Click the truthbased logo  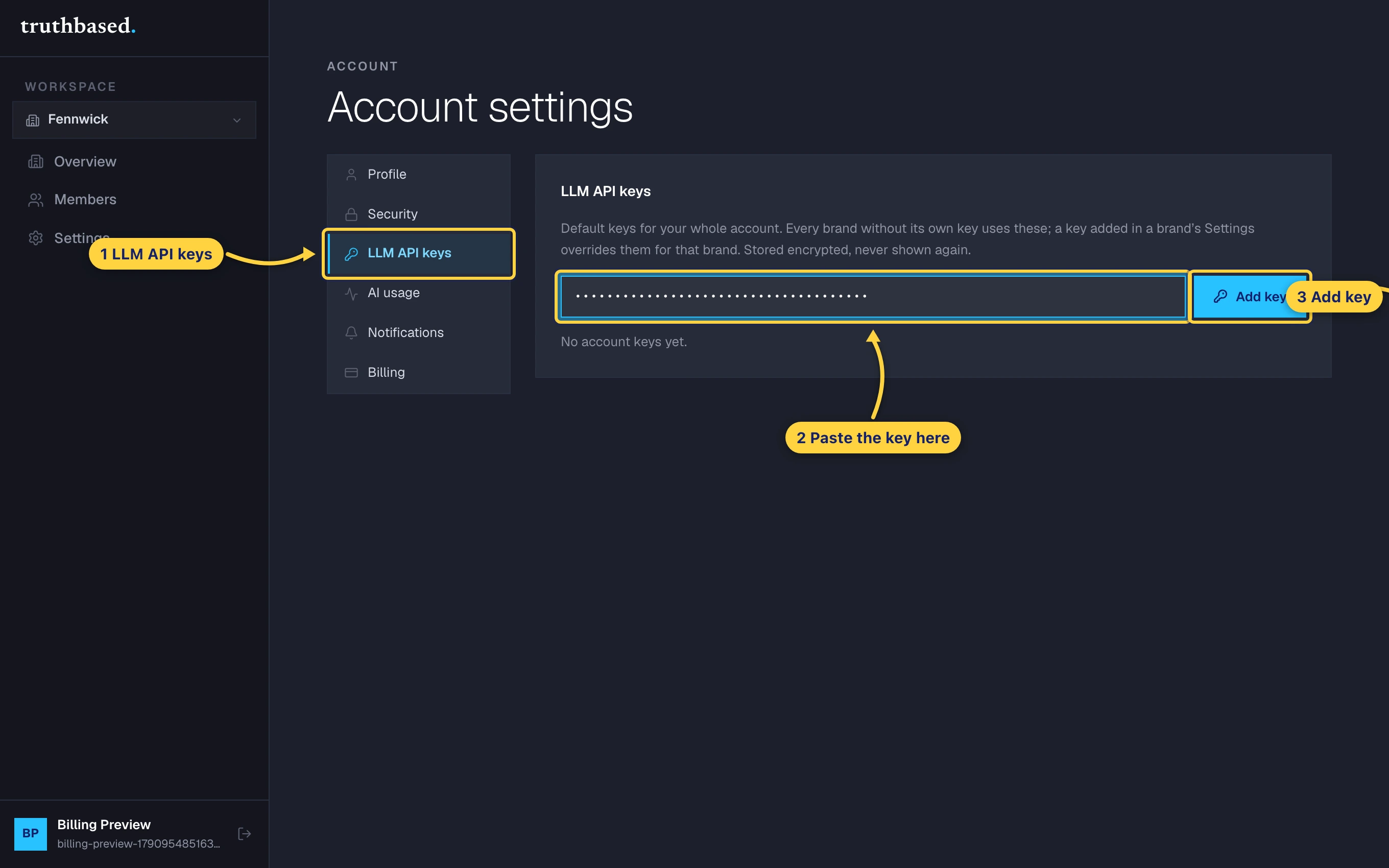click(78, 26)
